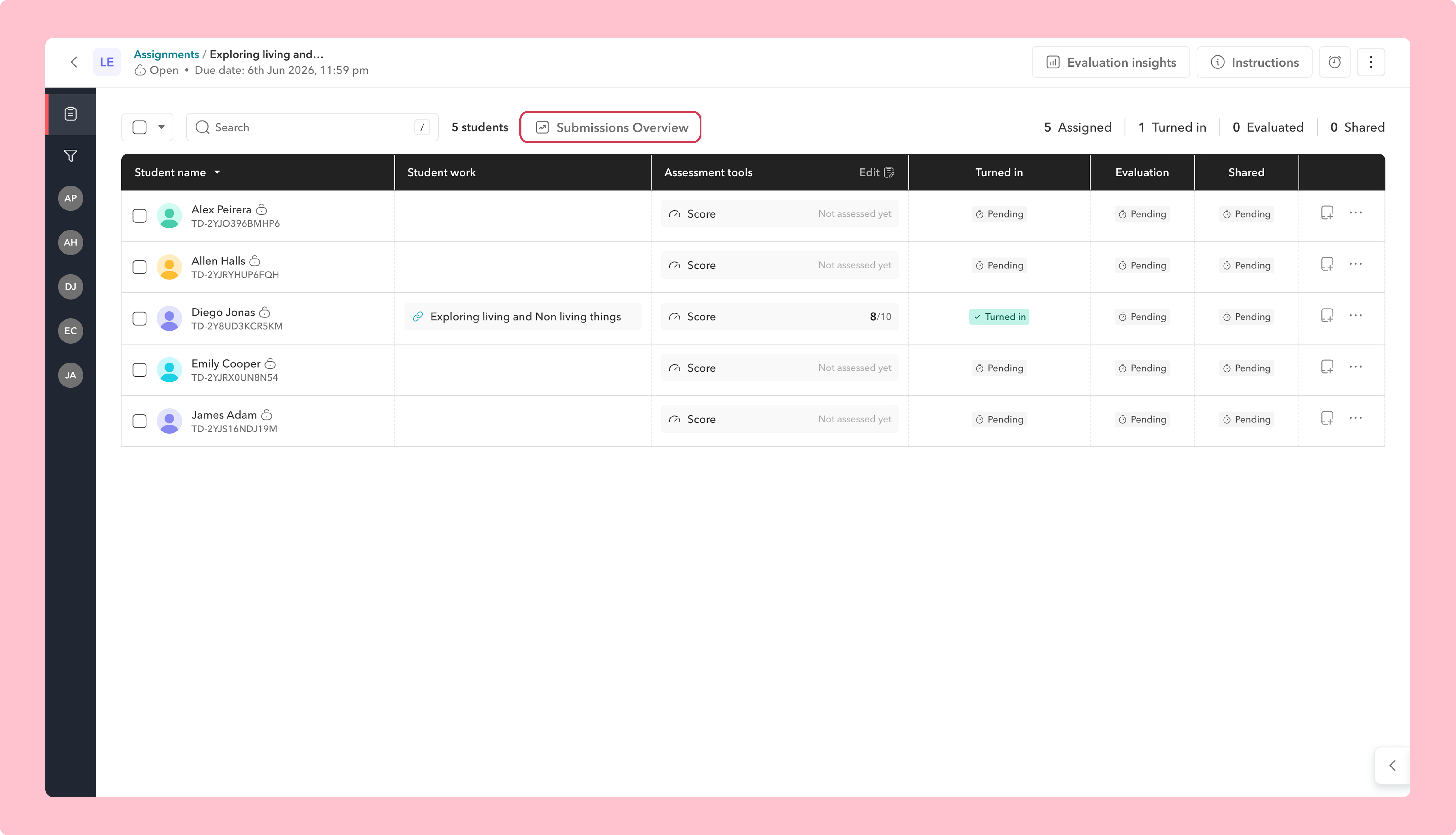
Task: Filter by 1 Turned in count
Action: pos(1172,127)
